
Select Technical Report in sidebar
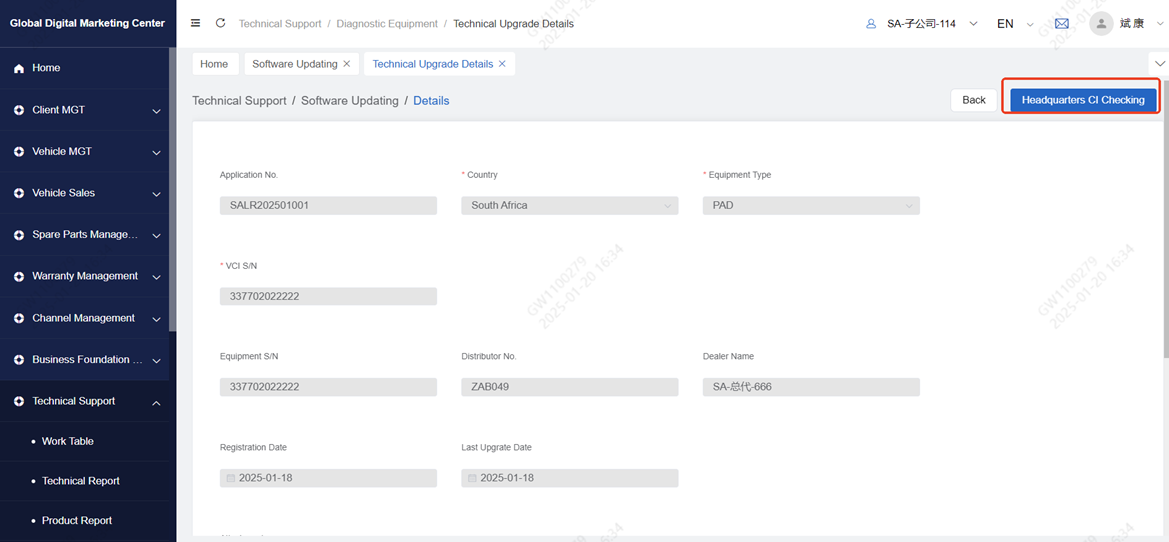click(x=80, y=481)
